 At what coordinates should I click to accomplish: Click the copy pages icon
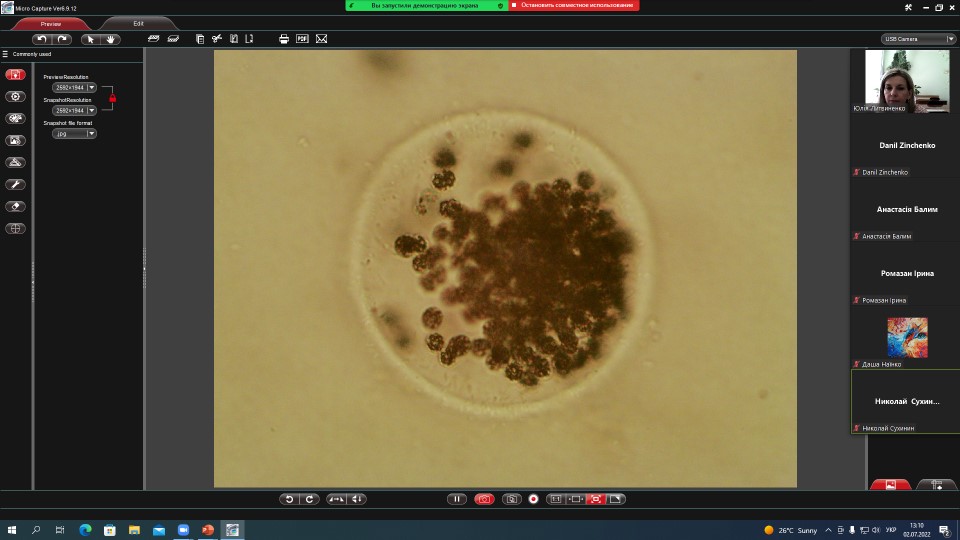pyautogui.click(x=200, y=39)
